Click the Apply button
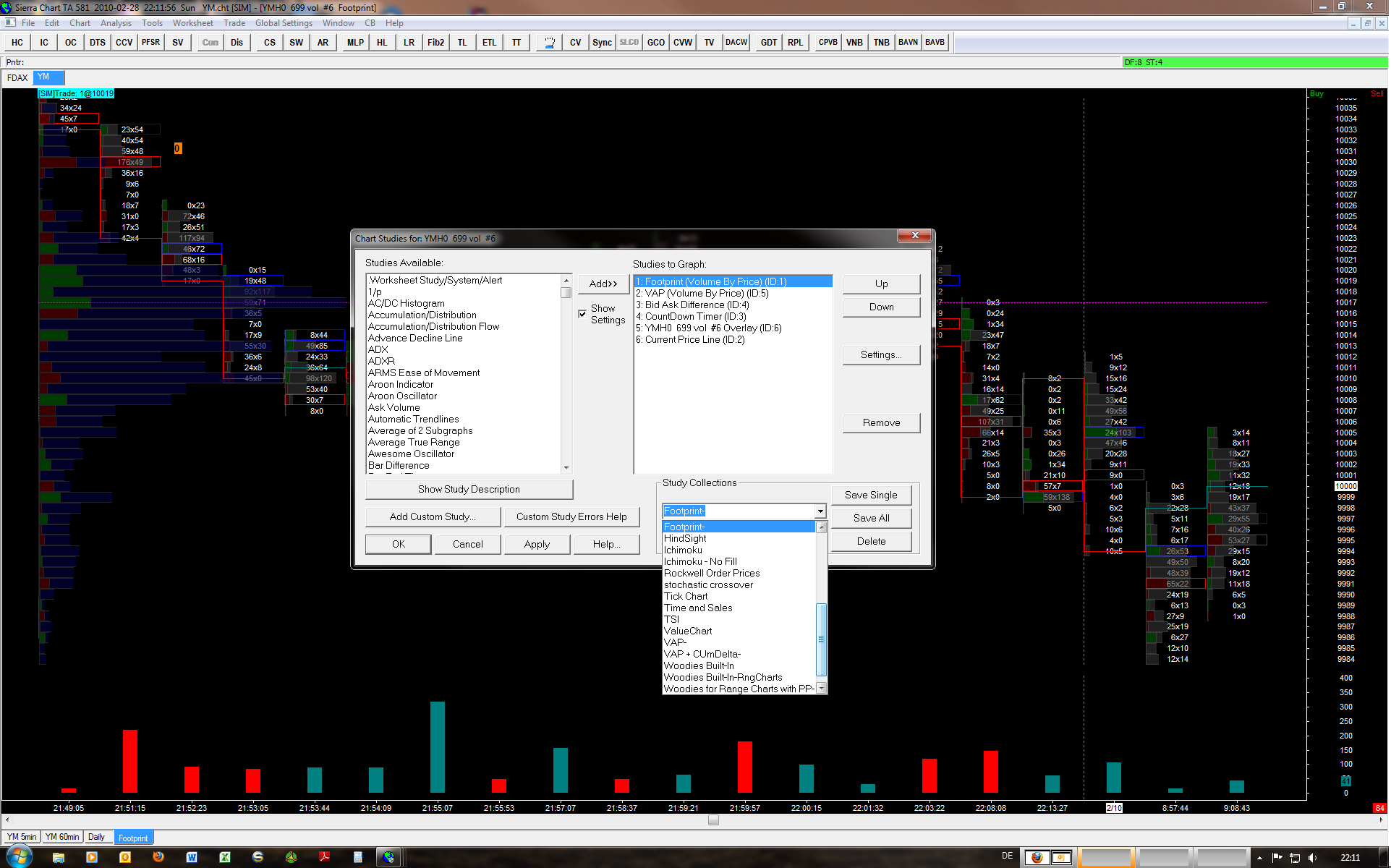The width and height of the screenshot is (1391, 868). [x=537, y=545]
